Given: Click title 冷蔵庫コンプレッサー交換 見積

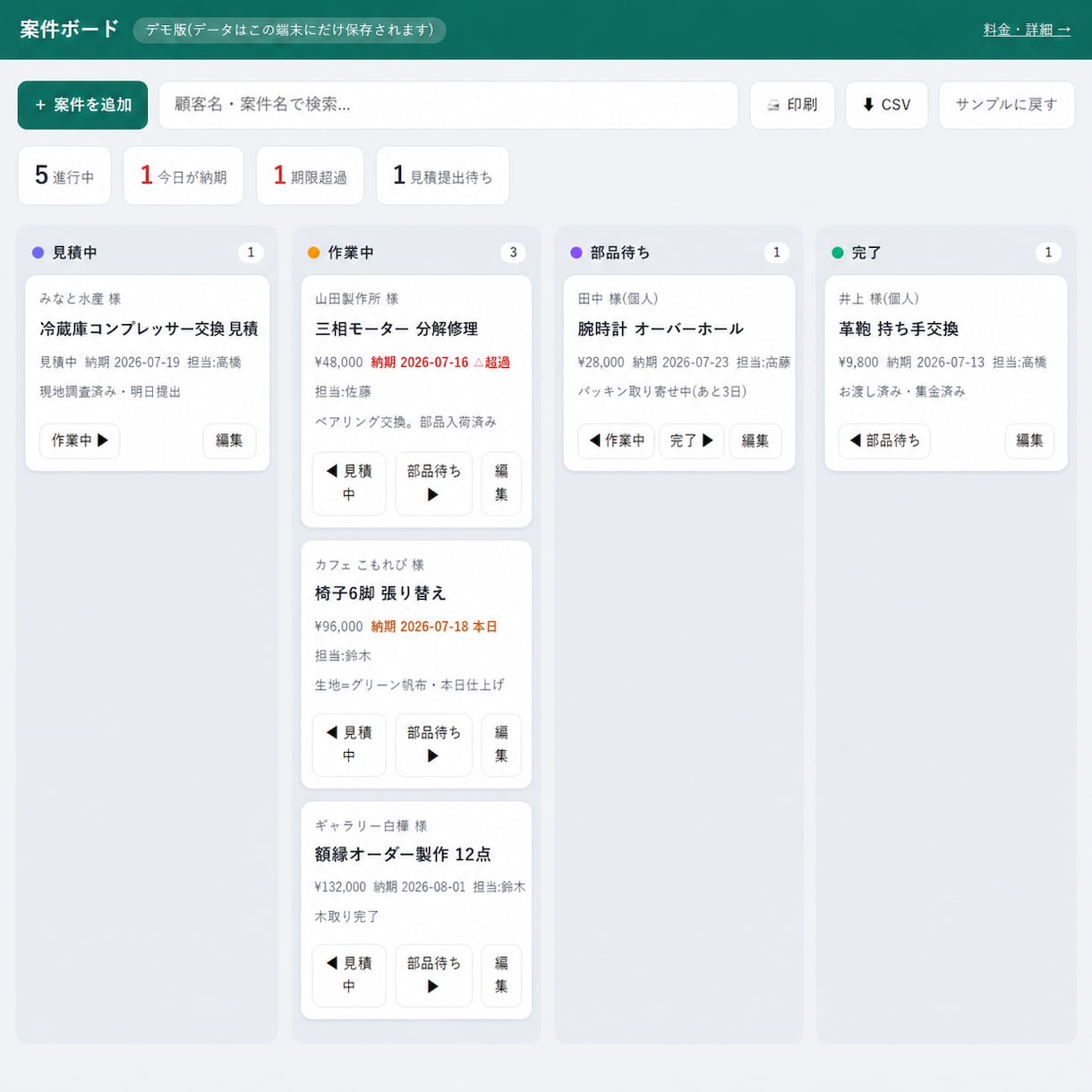Looking at the screenshot, I should click(149, 328).
